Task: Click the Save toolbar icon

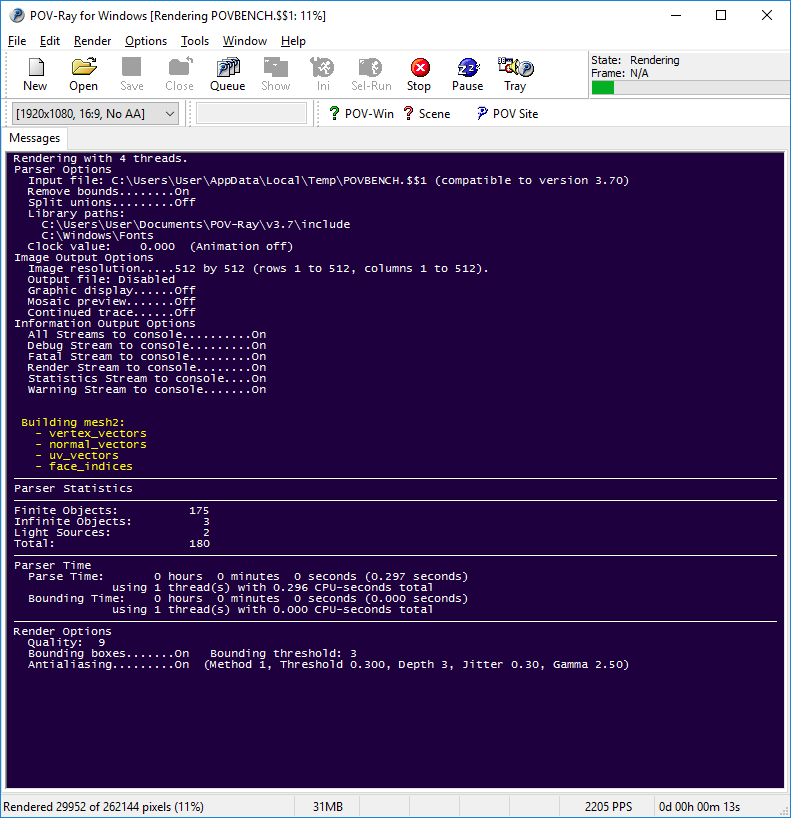Action: [x=131, y=75]
